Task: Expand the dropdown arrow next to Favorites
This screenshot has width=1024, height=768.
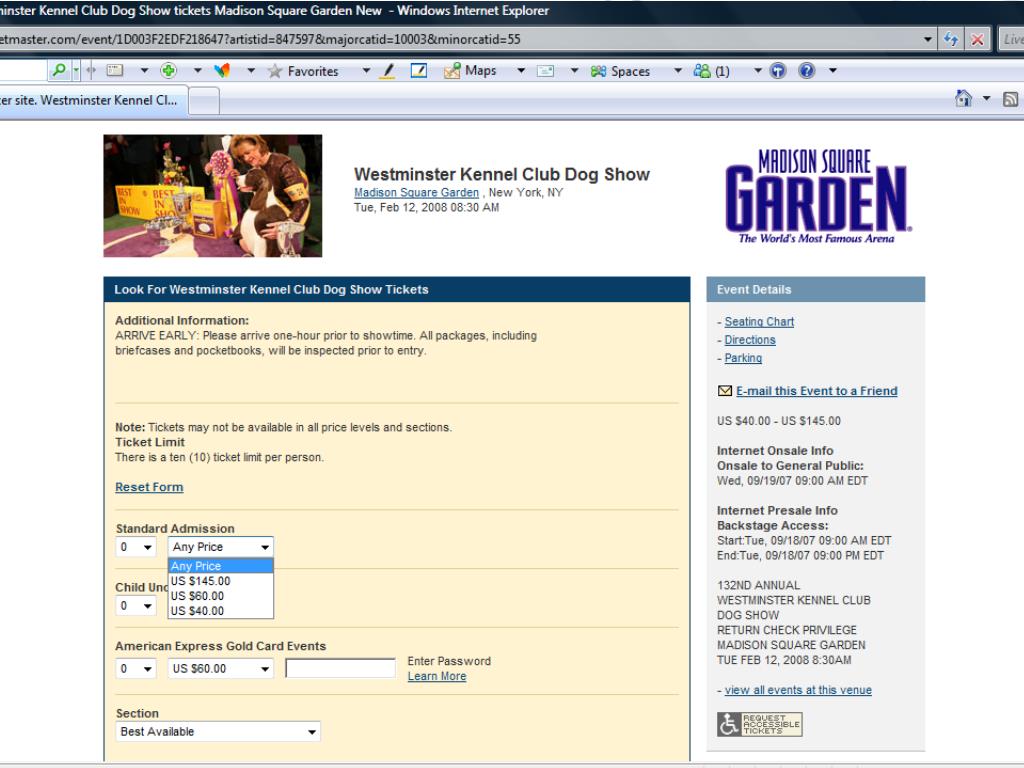Action: (366, 71)
